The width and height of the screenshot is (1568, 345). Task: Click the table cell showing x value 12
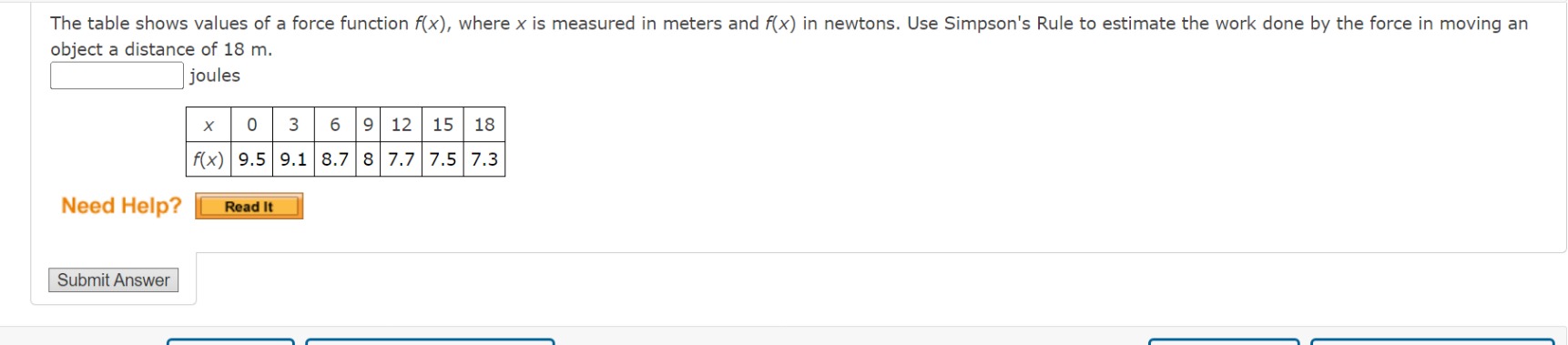point(402,125)
